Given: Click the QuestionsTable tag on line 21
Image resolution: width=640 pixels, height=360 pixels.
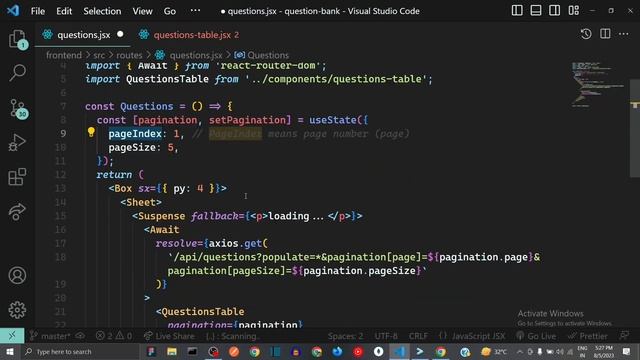Looking at the screenshot, I should [x=202, y=312].
